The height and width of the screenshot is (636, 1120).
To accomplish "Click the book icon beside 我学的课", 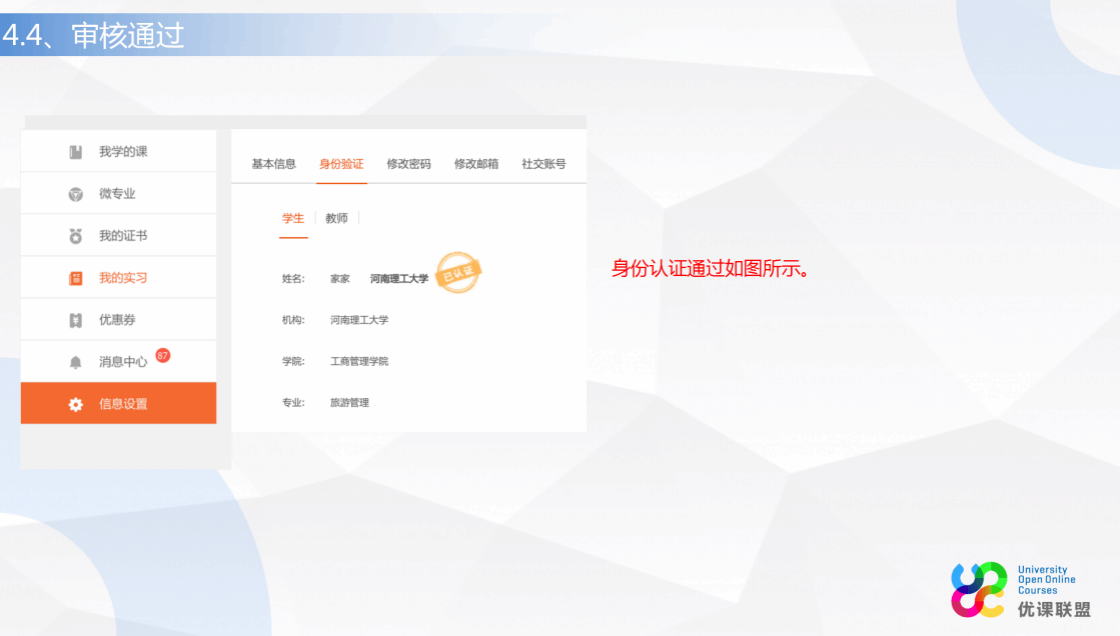I will pos(76,152).
